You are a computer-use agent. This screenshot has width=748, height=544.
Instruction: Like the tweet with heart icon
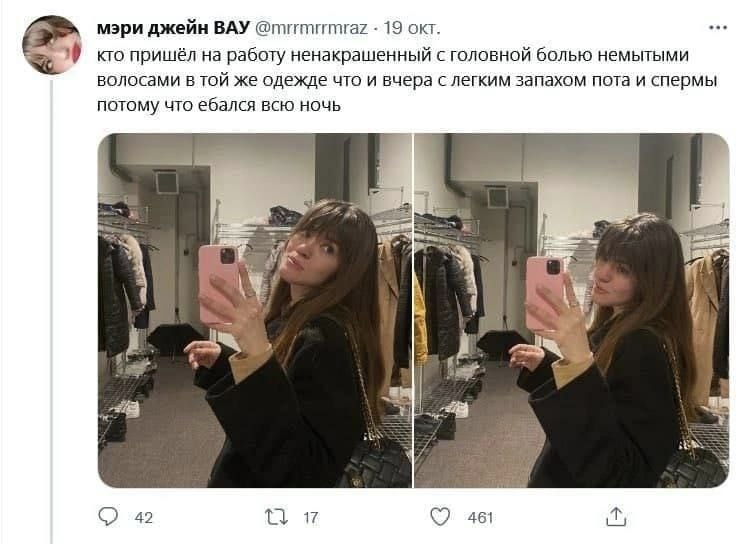coord(440,517)
